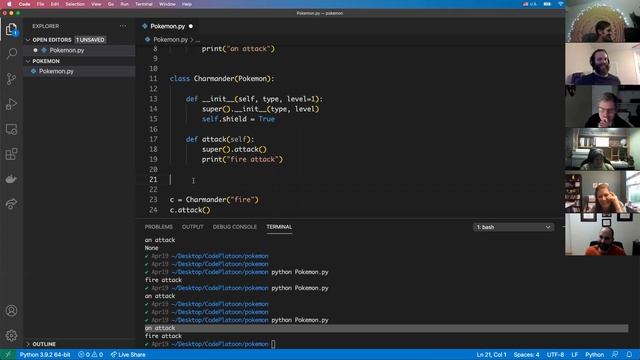The height and width of the screenshot is (360, 640).
Task: Open the Edit menu
Action: (55, 4)
